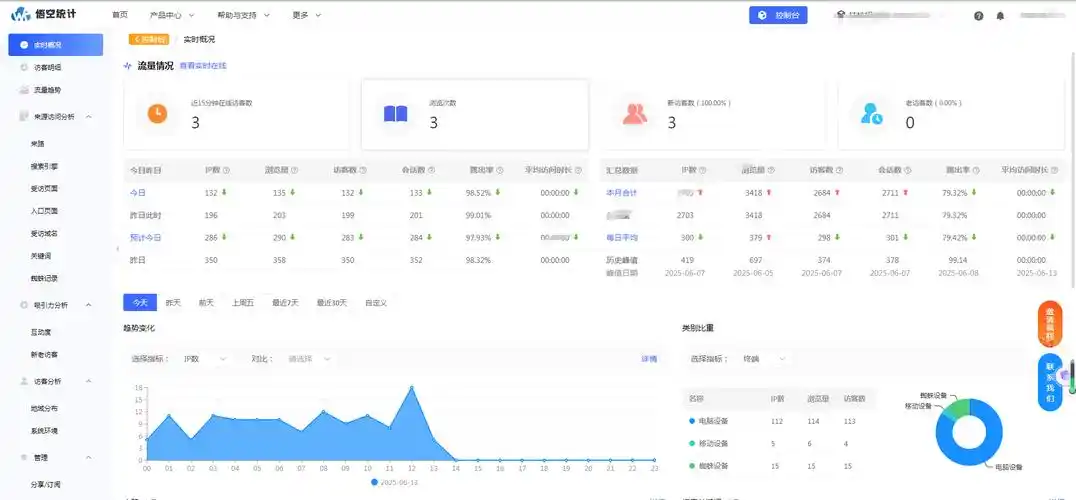Switch to the 昨天 date tab
This screenshot has width=1076, height=500.
pyautogui.click(x=173, y=302)
